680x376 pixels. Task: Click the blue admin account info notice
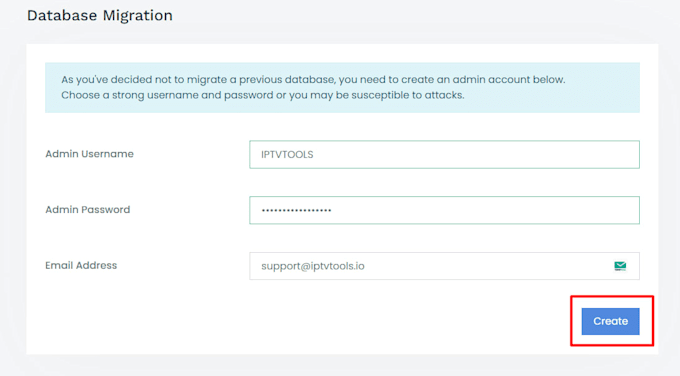pos(342,88)
